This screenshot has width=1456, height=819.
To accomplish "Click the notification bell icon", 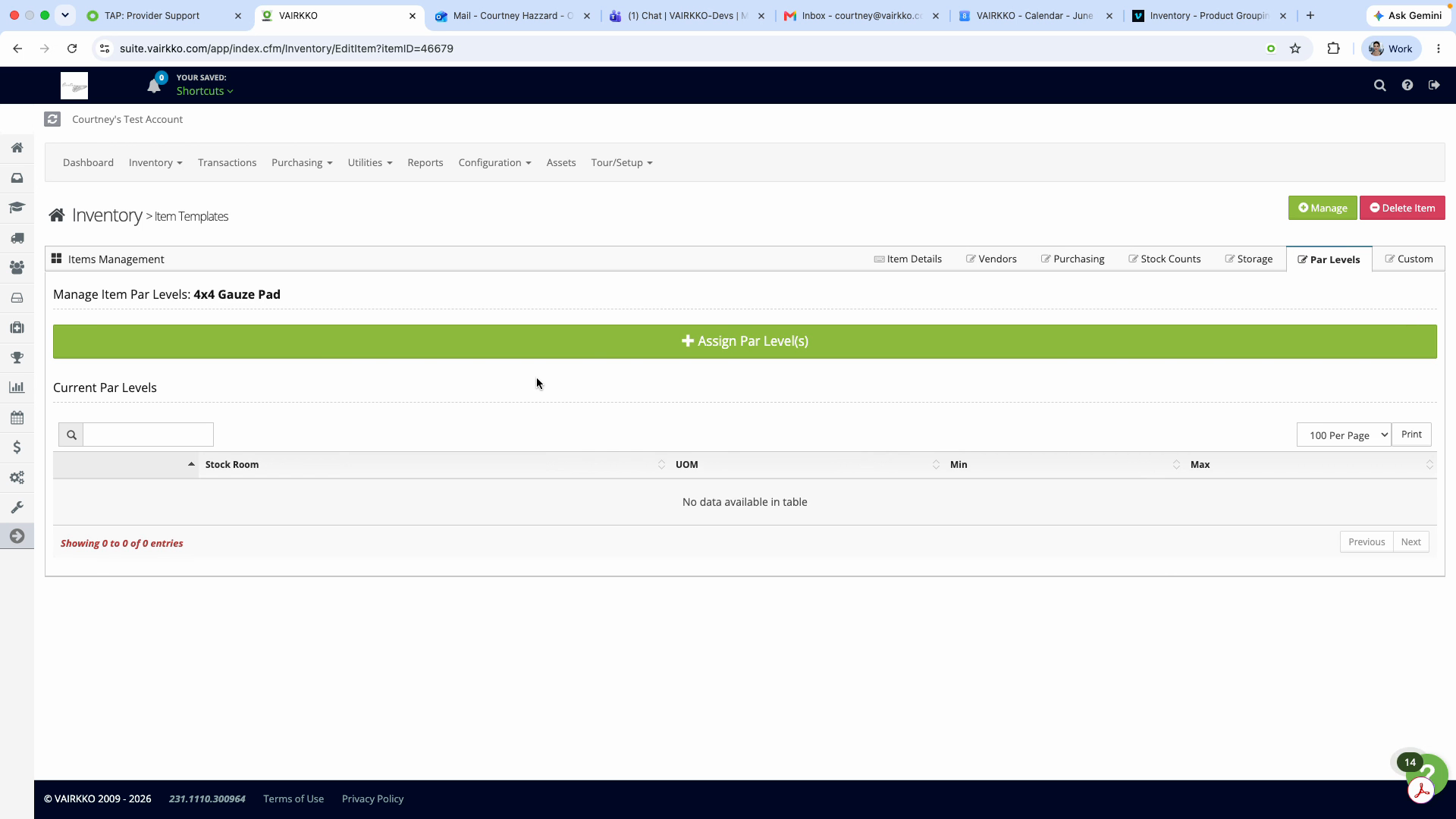I will [154, 86].
